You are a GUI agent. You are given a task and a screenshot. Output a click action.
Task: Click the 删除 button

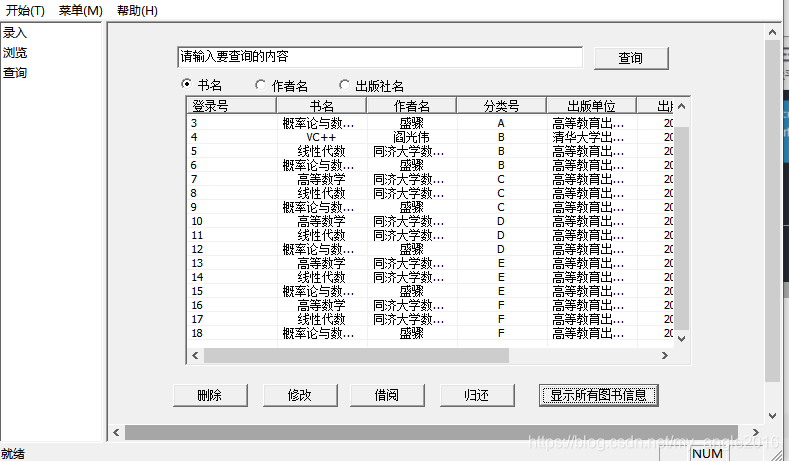click(210, 396)
